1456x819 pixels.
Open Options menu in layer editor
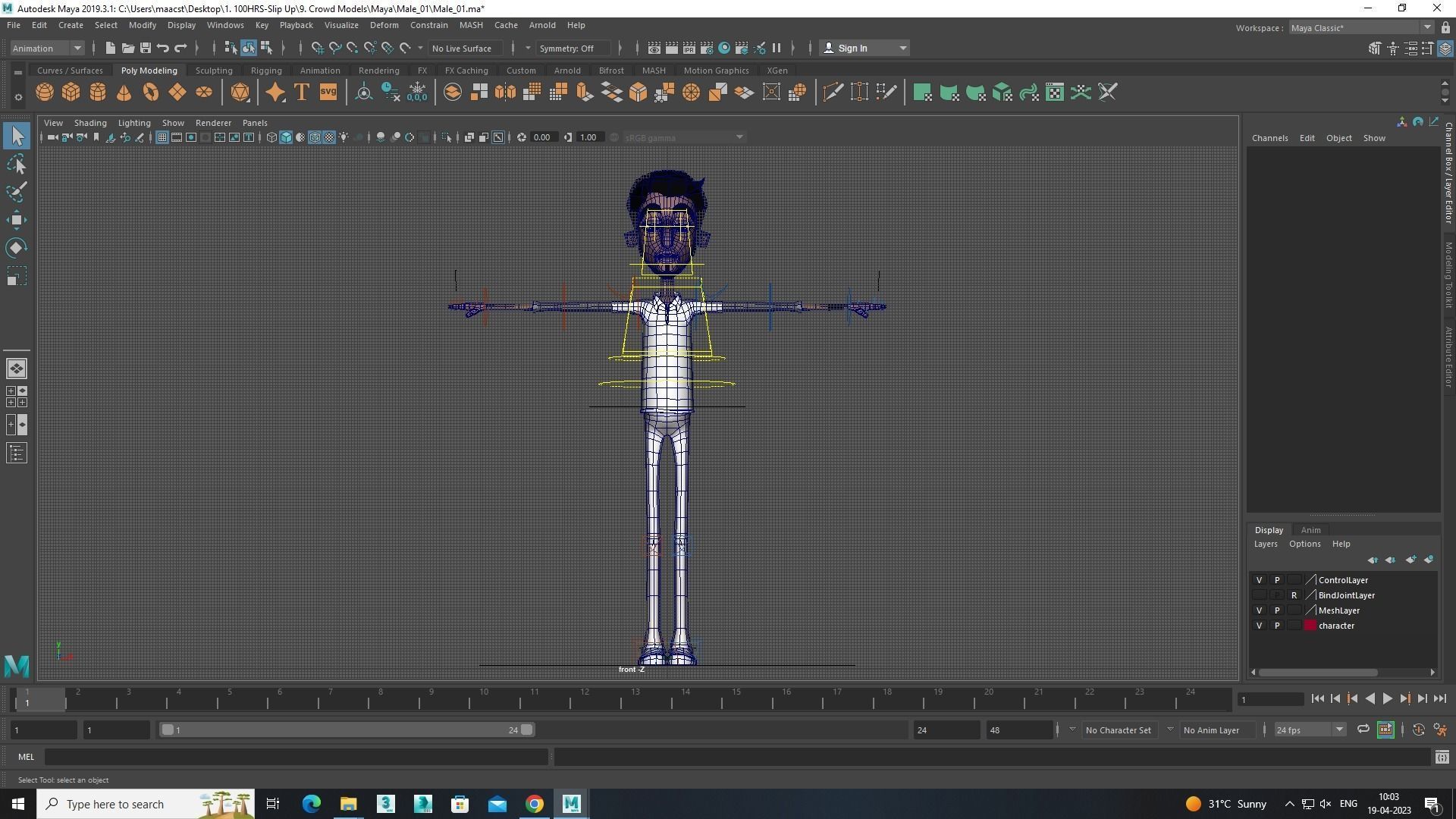click(x=1304, y=544)
